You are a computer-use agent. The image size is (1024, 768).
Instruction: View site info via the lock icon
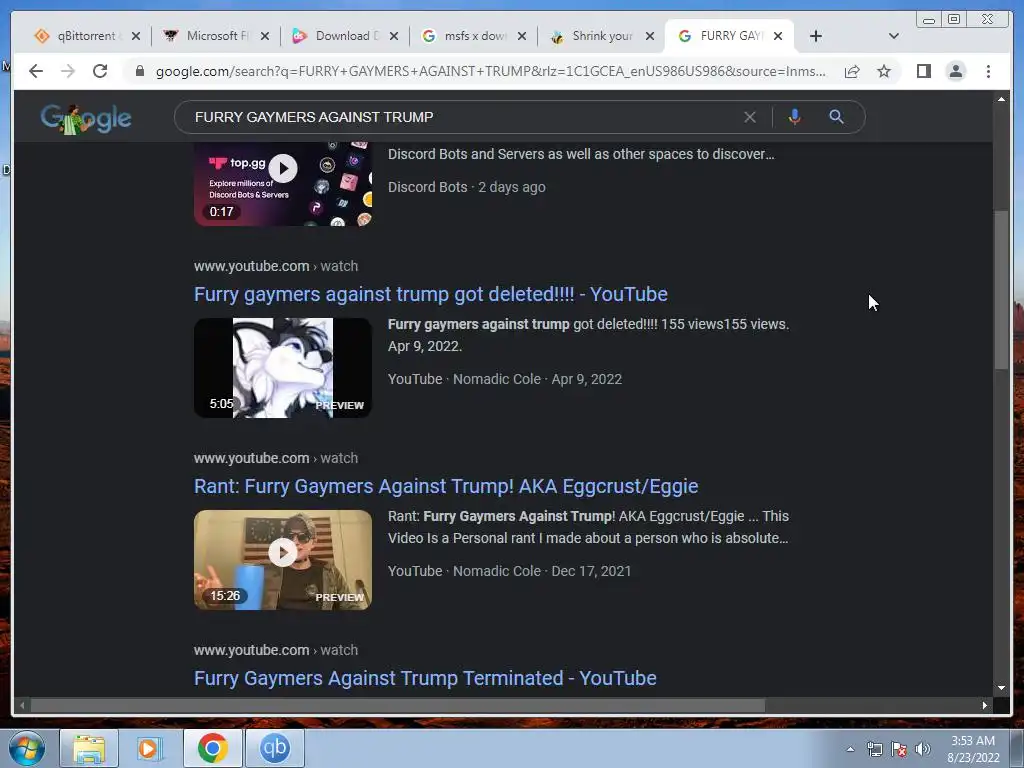[x=140, y=71]
